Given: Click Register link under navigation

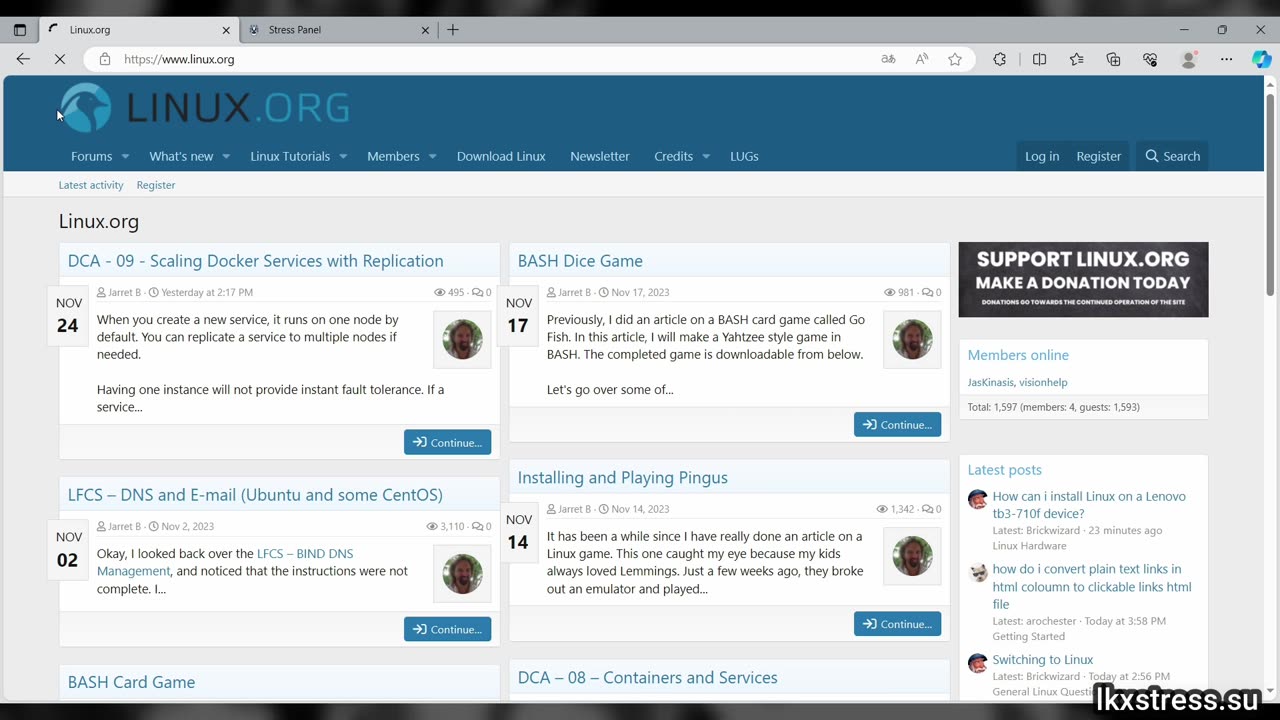Looking at the screenshot, I should pos(156,185).
